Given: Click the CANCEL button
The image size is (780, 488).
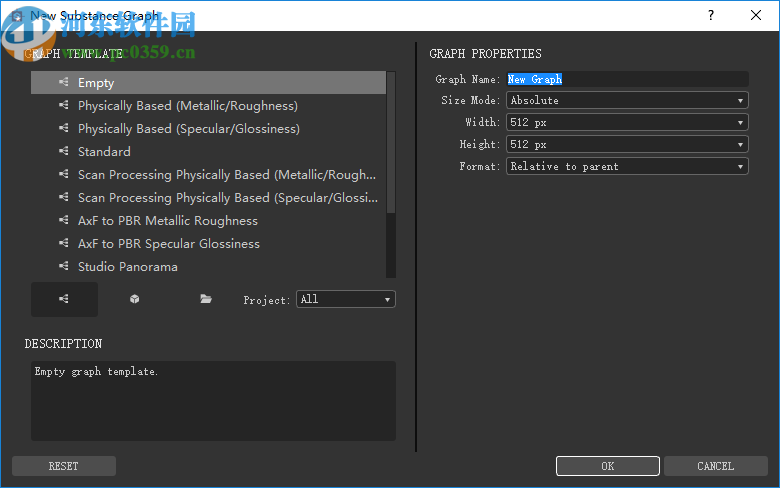Looking at the screenshot, I should click(x=716, y=466).
